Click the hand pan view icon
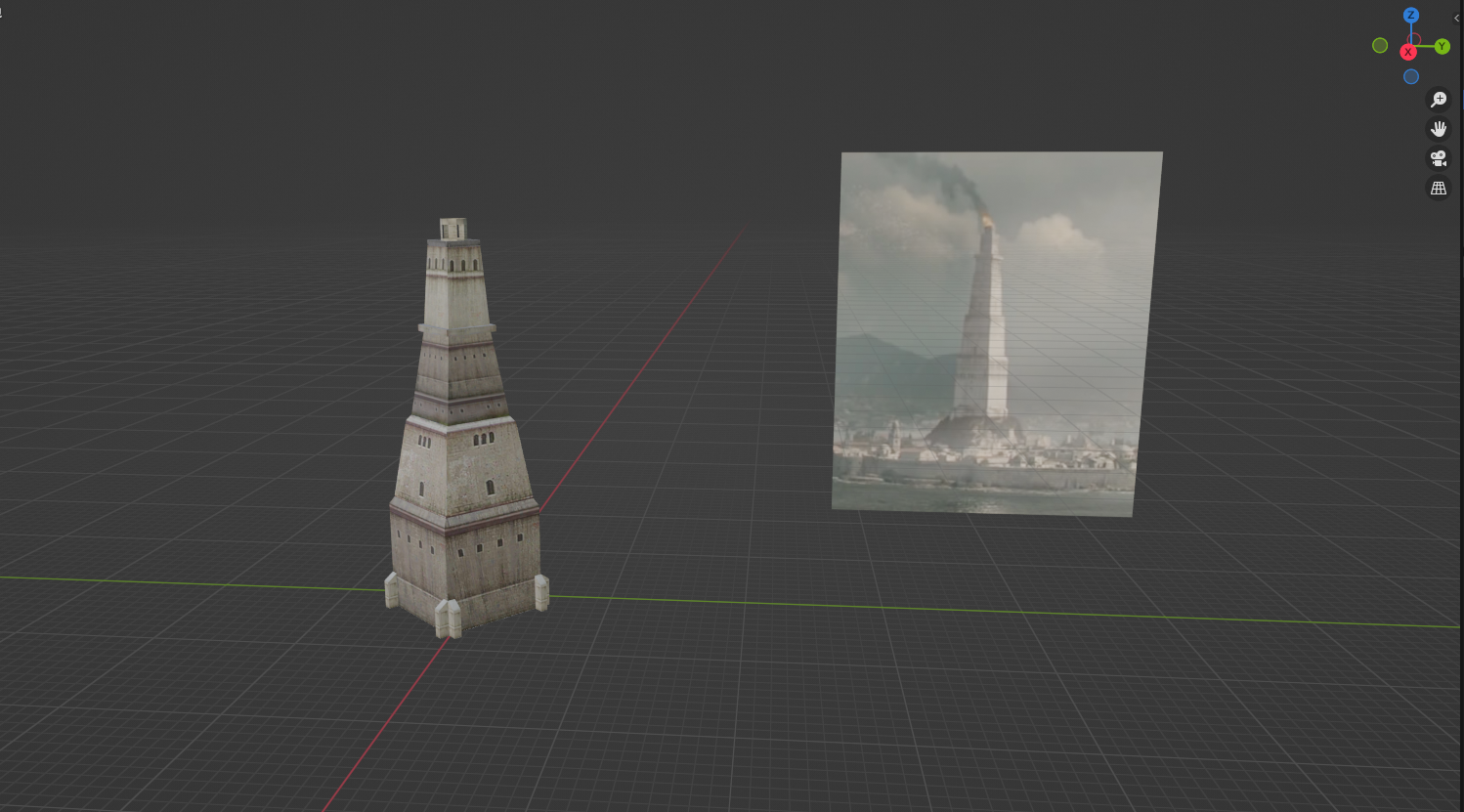Viewport: 1464px width, 812px height. tap(1439, 129)
